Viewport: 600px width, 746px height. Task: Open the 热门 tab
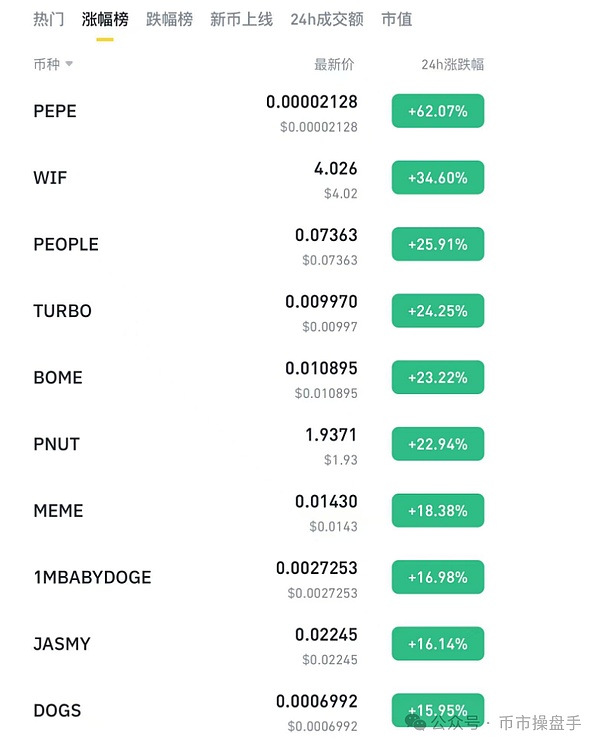[x=49, y=19]
